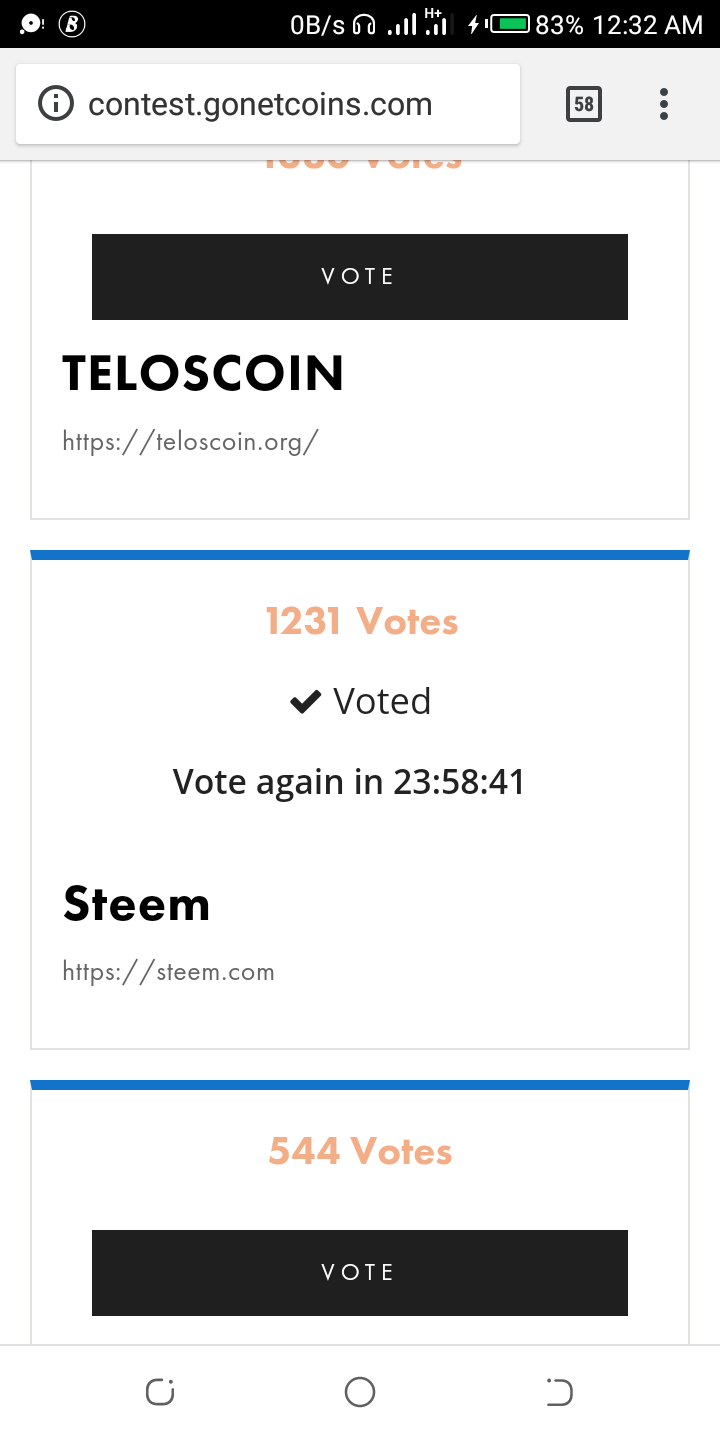Screen dimensions: 720x1440
Task: Open the tab switcher showing 58 tabs
Action: pos(584,104)
